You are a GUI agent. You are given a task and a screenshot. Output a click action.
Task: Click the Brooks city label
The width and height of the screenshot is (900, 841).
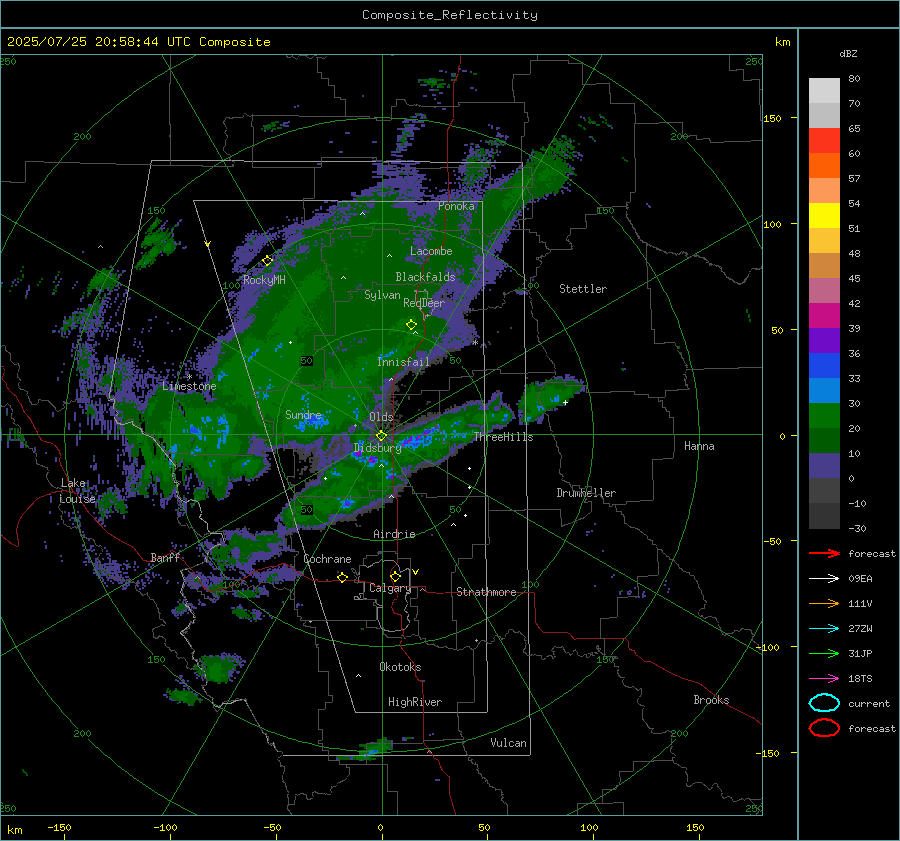click(x=711, y=700)
